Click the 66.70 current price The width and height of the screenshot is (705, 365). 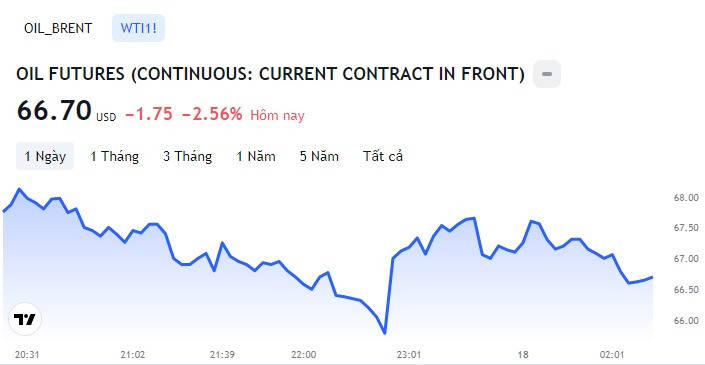54,111
